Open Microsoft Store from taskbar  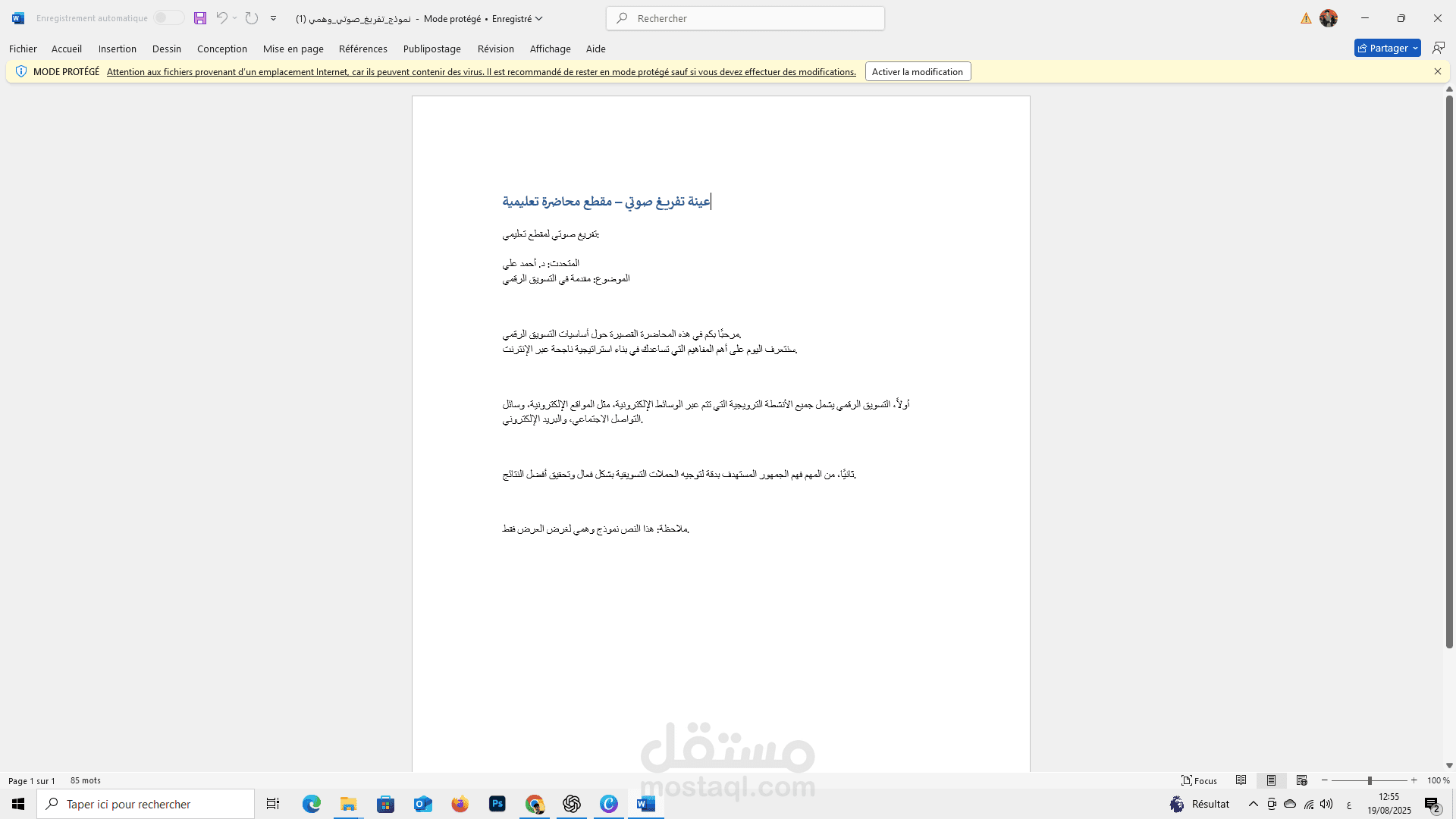coord(386,804)
